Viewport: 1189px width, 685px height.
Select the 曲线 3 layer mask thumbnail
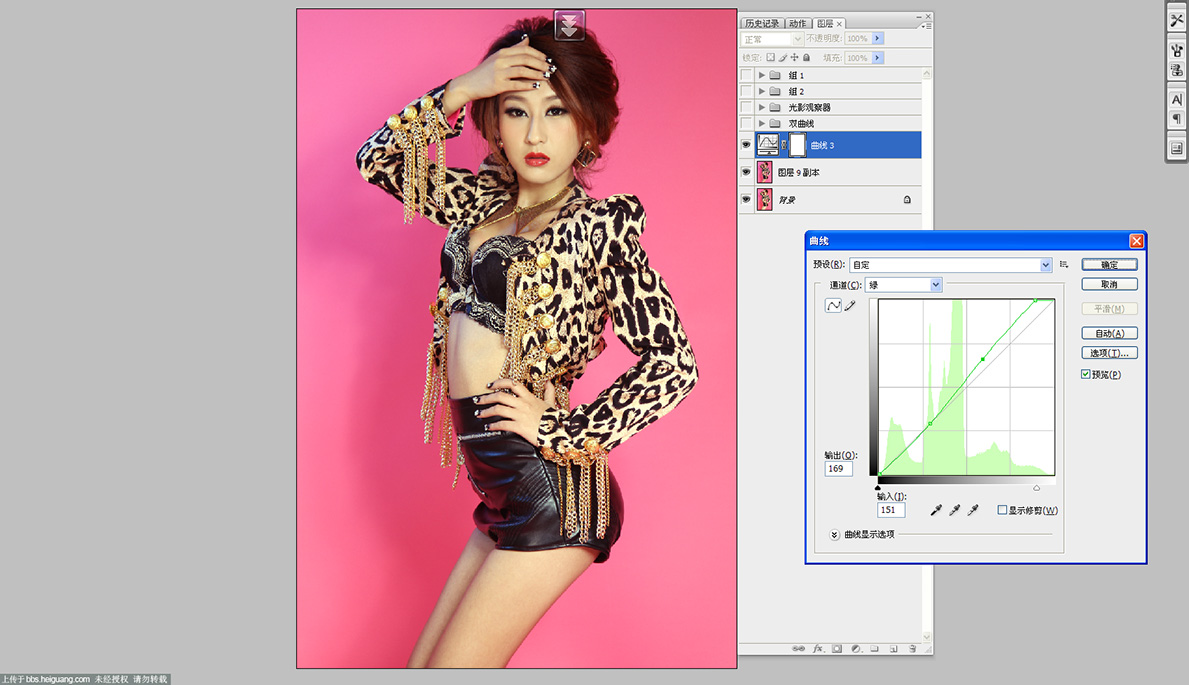pos(798,145)
